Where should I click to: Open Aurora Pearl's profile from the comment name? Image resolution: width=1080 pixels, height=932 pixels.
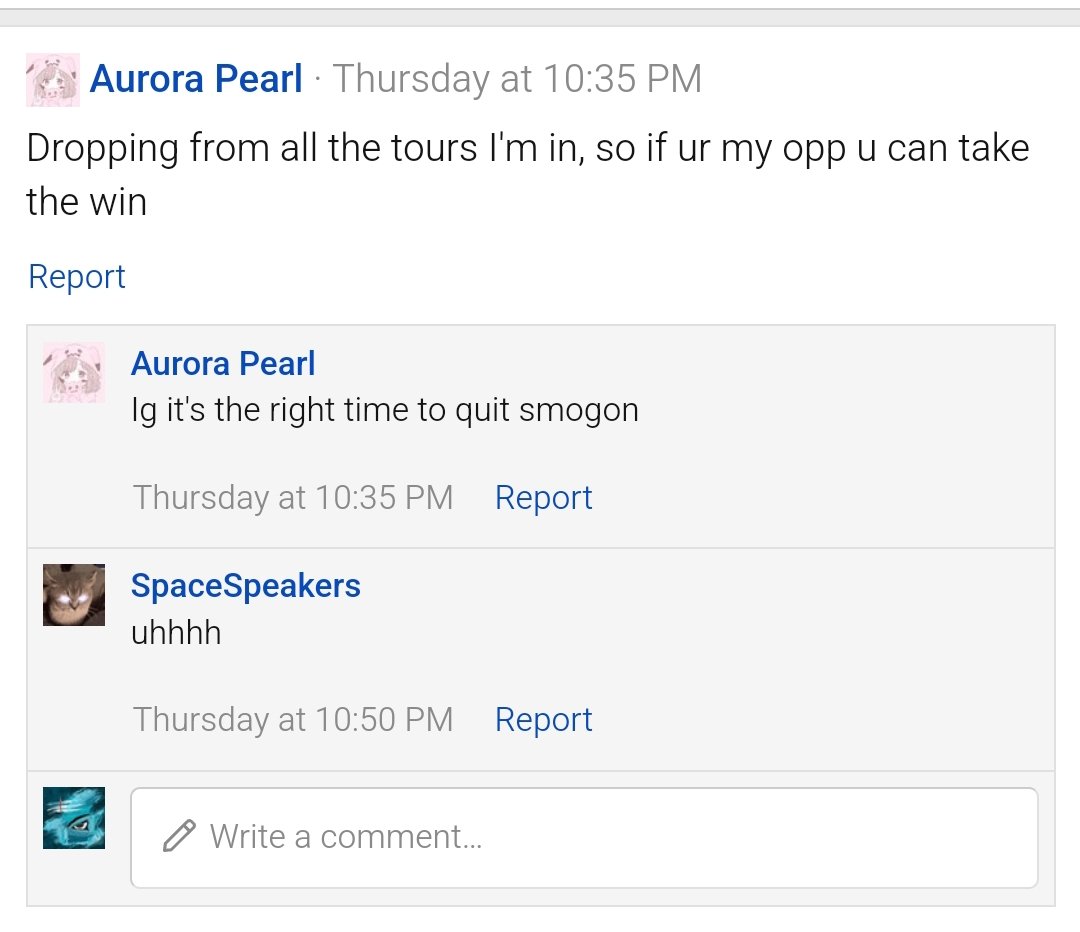223,363
